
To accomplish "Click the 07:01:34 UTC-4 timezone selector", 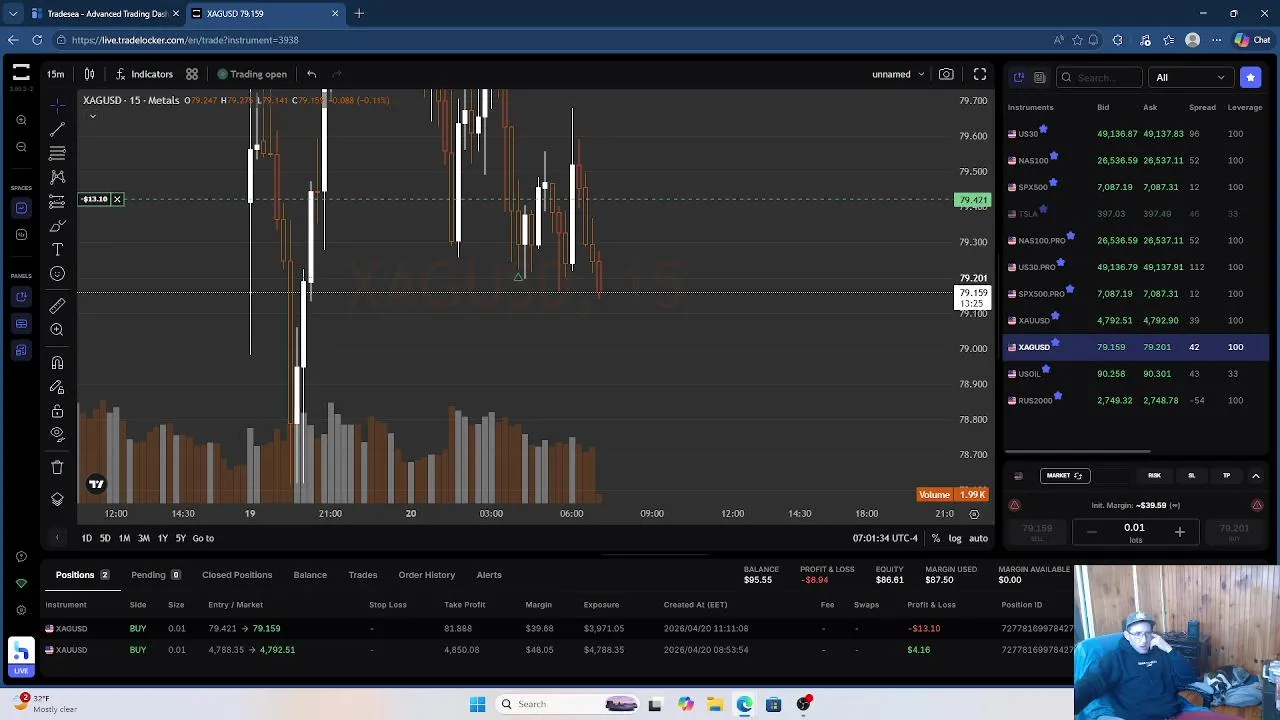I will [885, 538].
